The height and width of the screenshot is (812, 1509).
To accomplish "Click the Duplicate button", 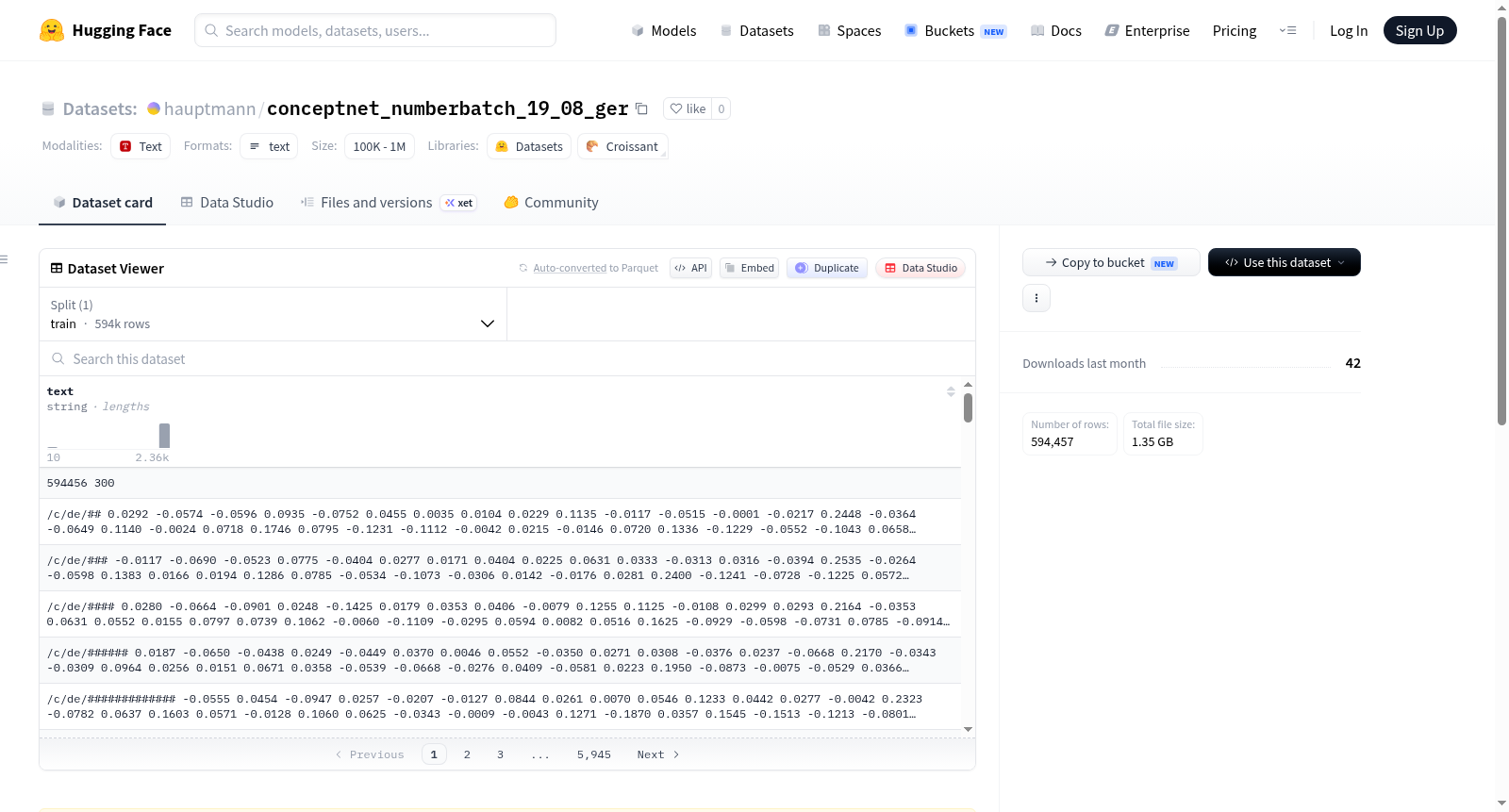I will pos(827,268).
